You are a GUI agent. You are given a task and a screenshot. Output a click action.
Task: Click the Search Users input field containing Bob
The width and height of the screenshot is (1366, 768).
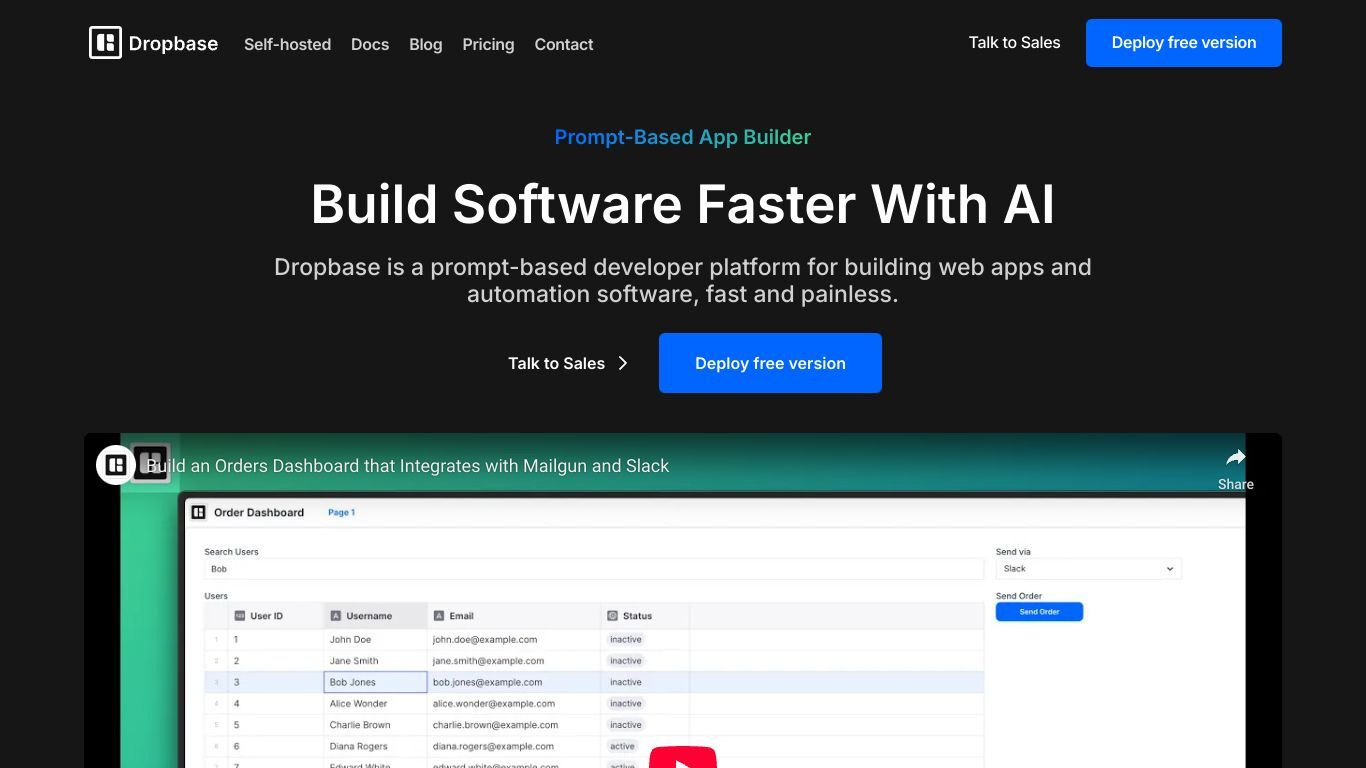tap(594, 569)
